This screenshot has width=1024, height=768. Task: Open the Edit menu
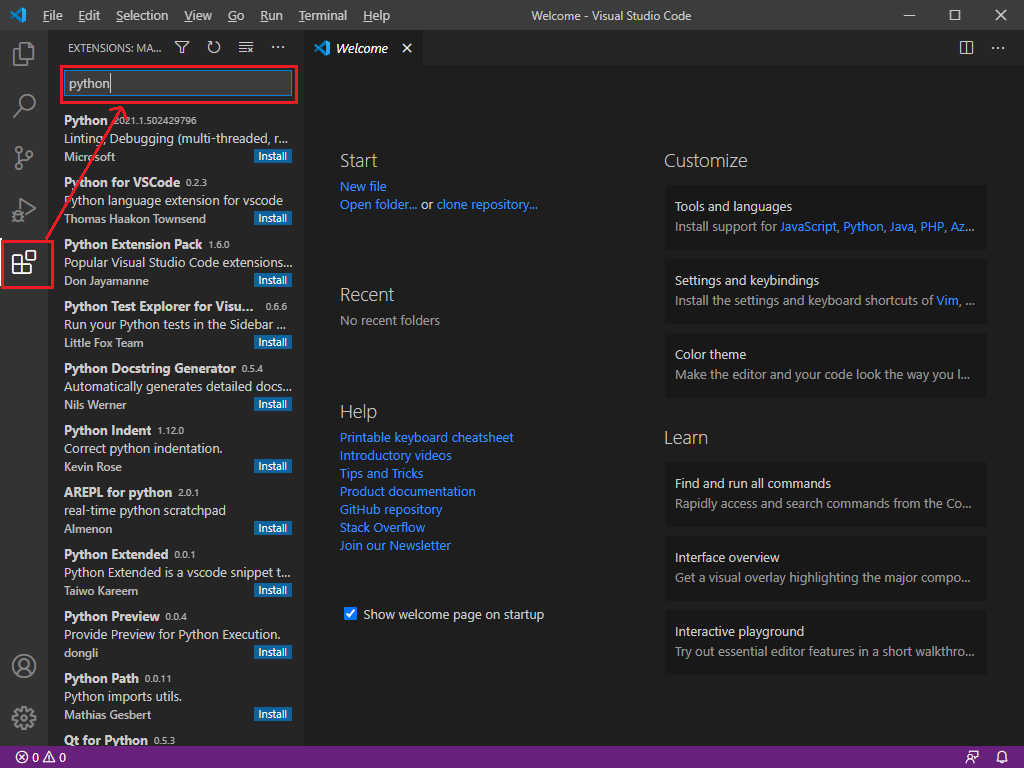tap(89, 16)
